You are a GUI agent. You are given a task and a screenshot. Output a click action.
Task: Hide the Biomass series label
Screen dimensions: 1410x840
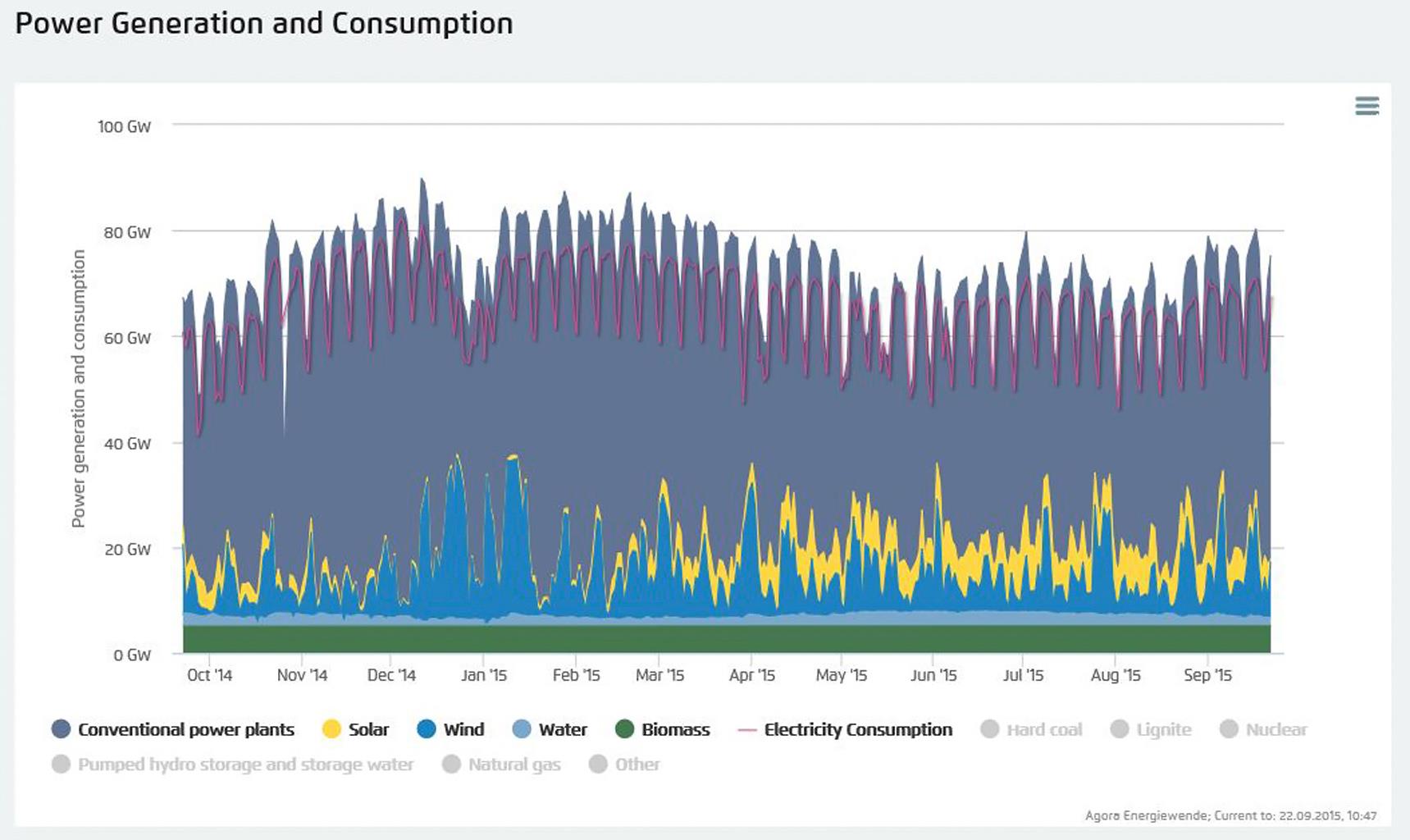coord(676,729)
